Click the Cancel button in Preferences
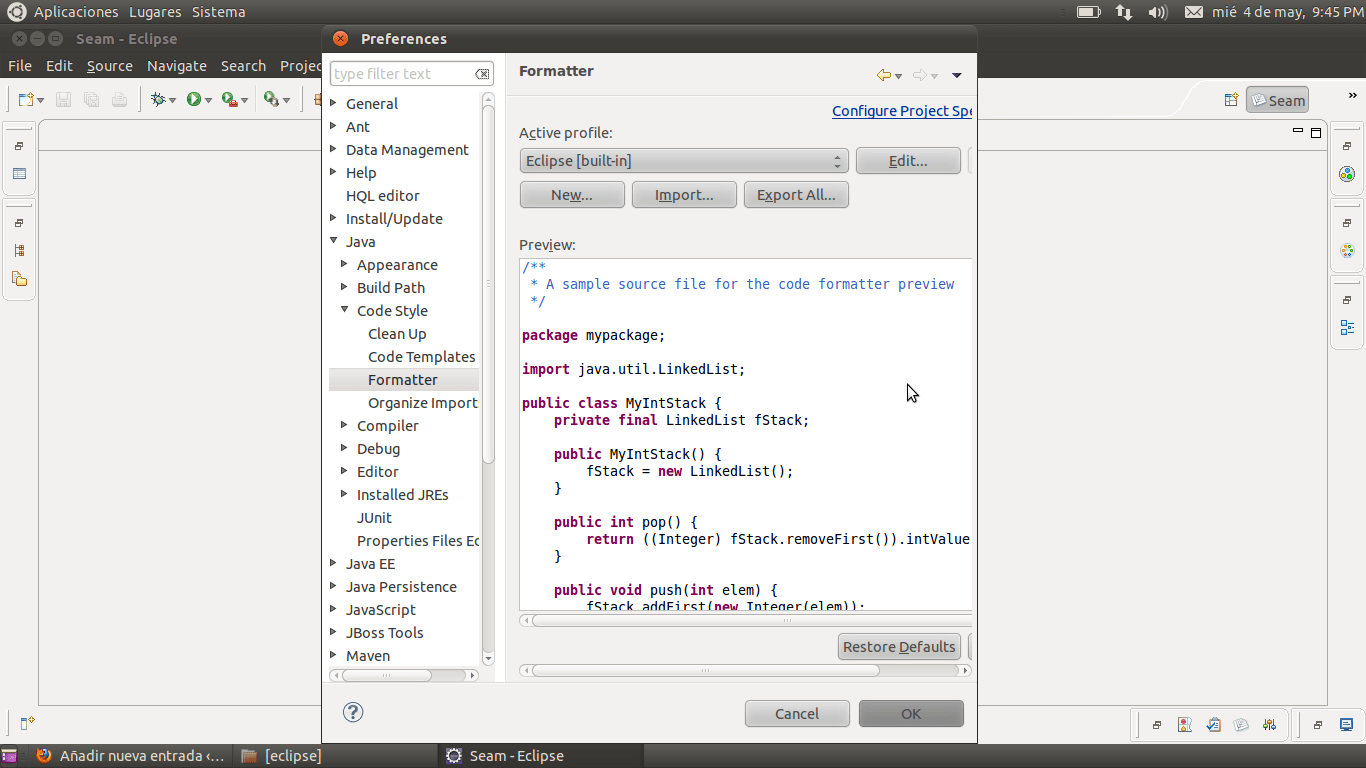The image size is (1366, 768). pyautogui.click(x=797, y=714)
